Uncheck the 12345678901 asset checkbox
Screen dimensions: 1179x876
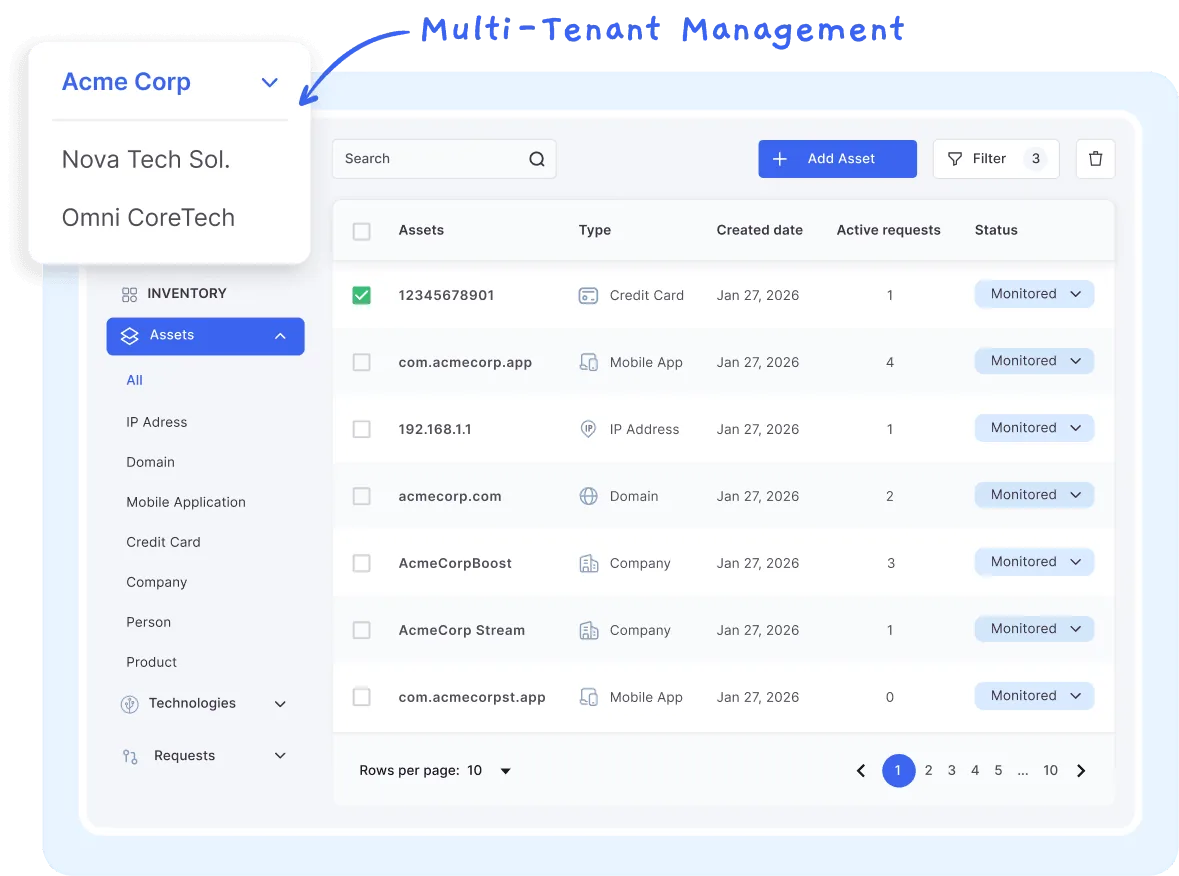pos(362,296)
